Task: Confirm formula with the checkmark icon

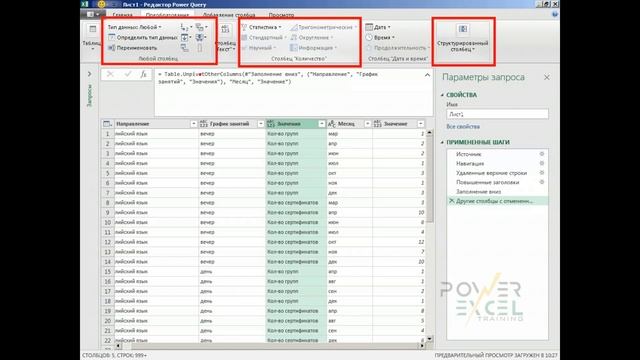Action: 128,74
